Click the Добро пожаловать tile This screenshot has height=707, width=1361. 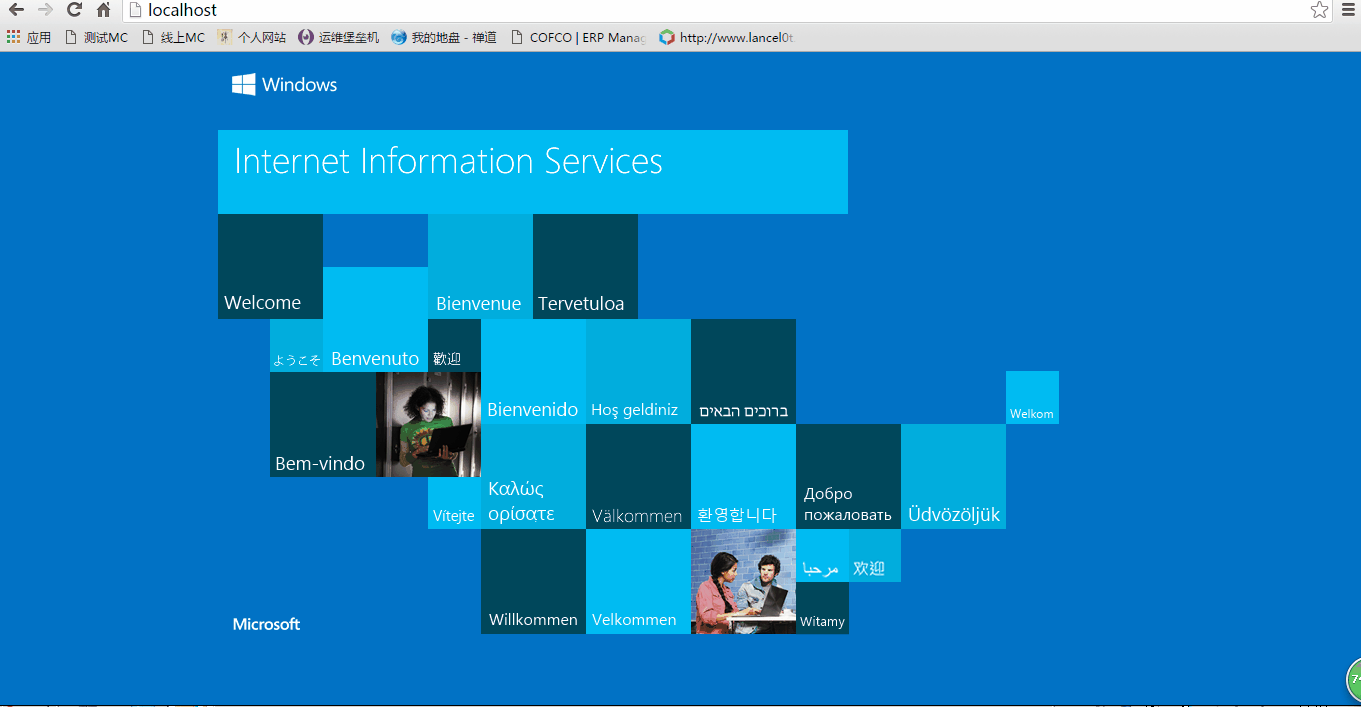(848, 476)
